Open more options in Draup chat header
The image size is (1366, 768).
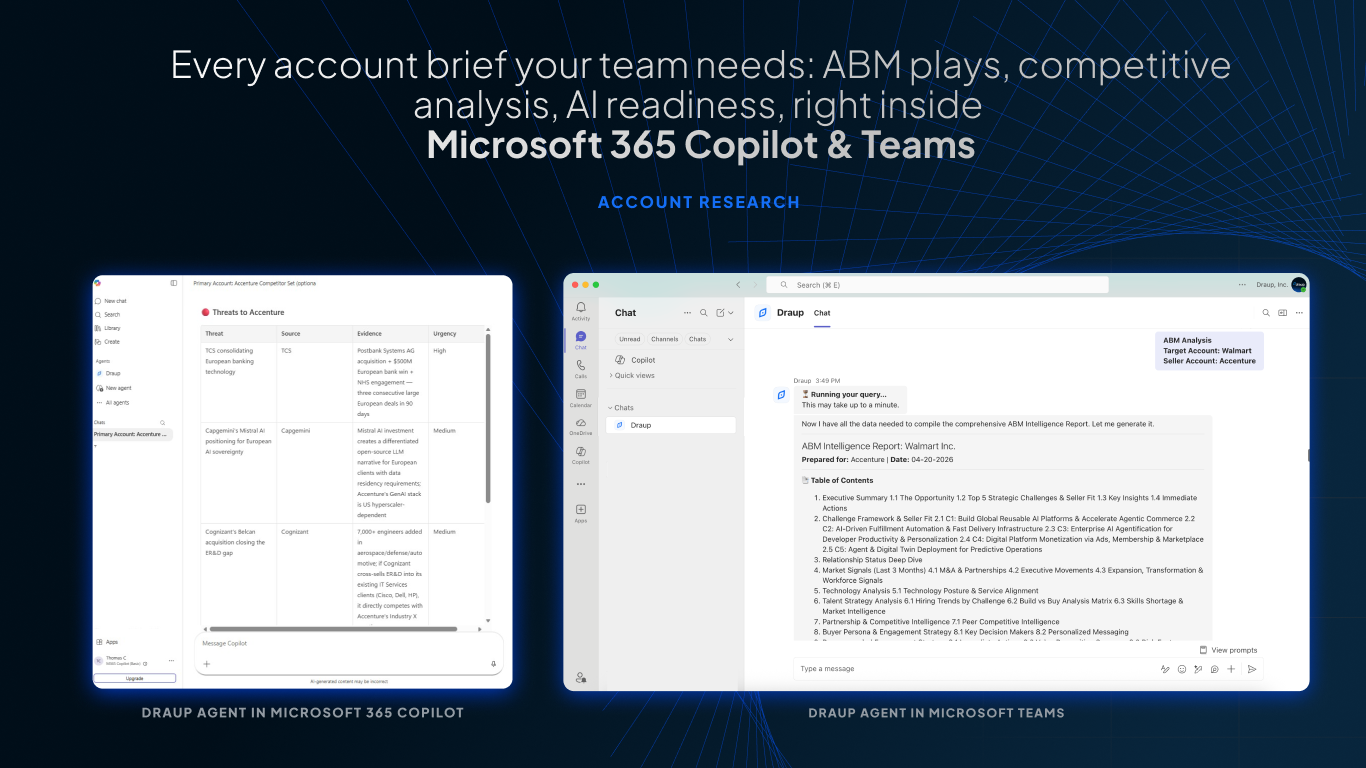point(1299,313)
